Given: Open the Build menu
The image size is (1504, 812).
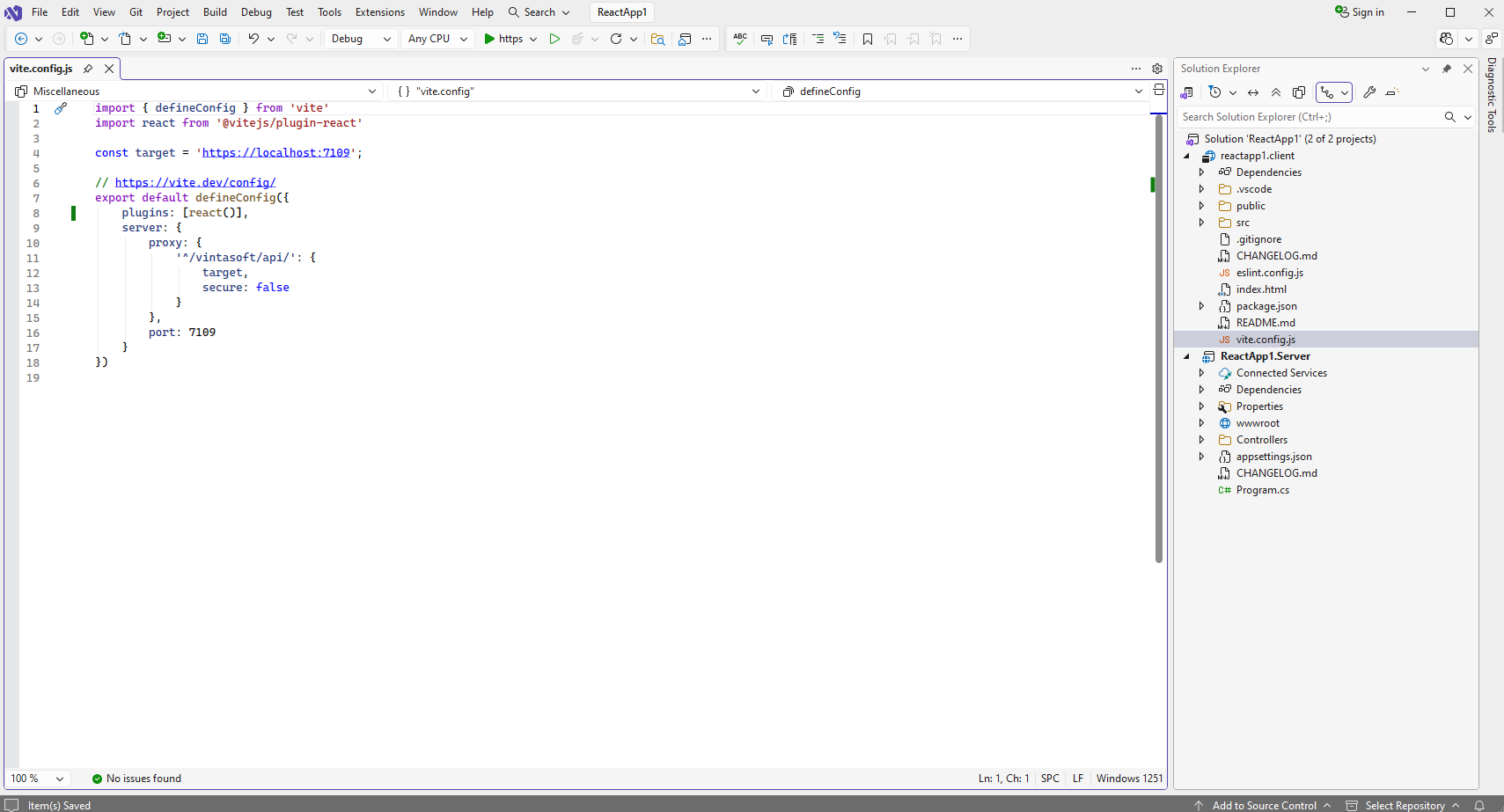Looking at the screenshot, I should pyautogui.click(x=215, y=12).
